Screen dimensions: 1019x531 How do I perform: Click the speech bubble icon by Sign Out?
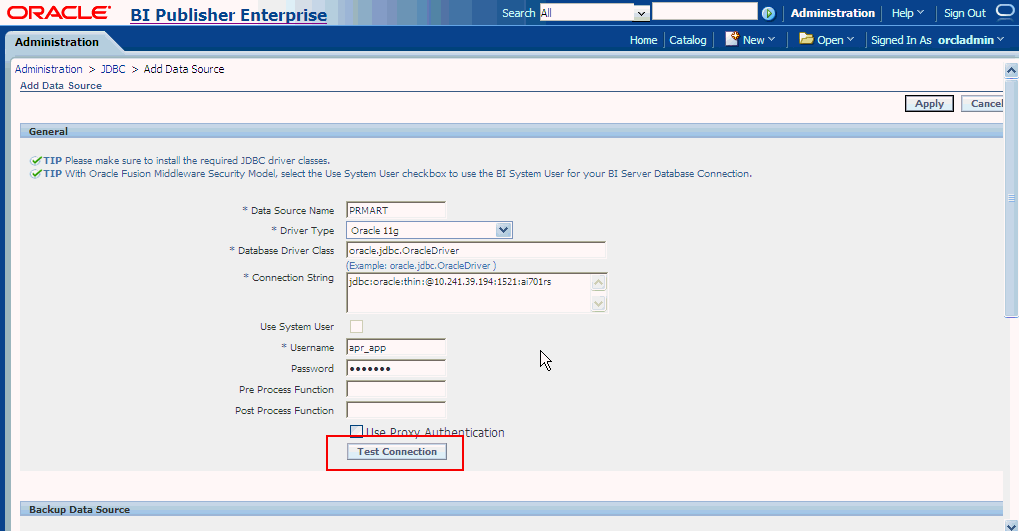point(1005,12)
